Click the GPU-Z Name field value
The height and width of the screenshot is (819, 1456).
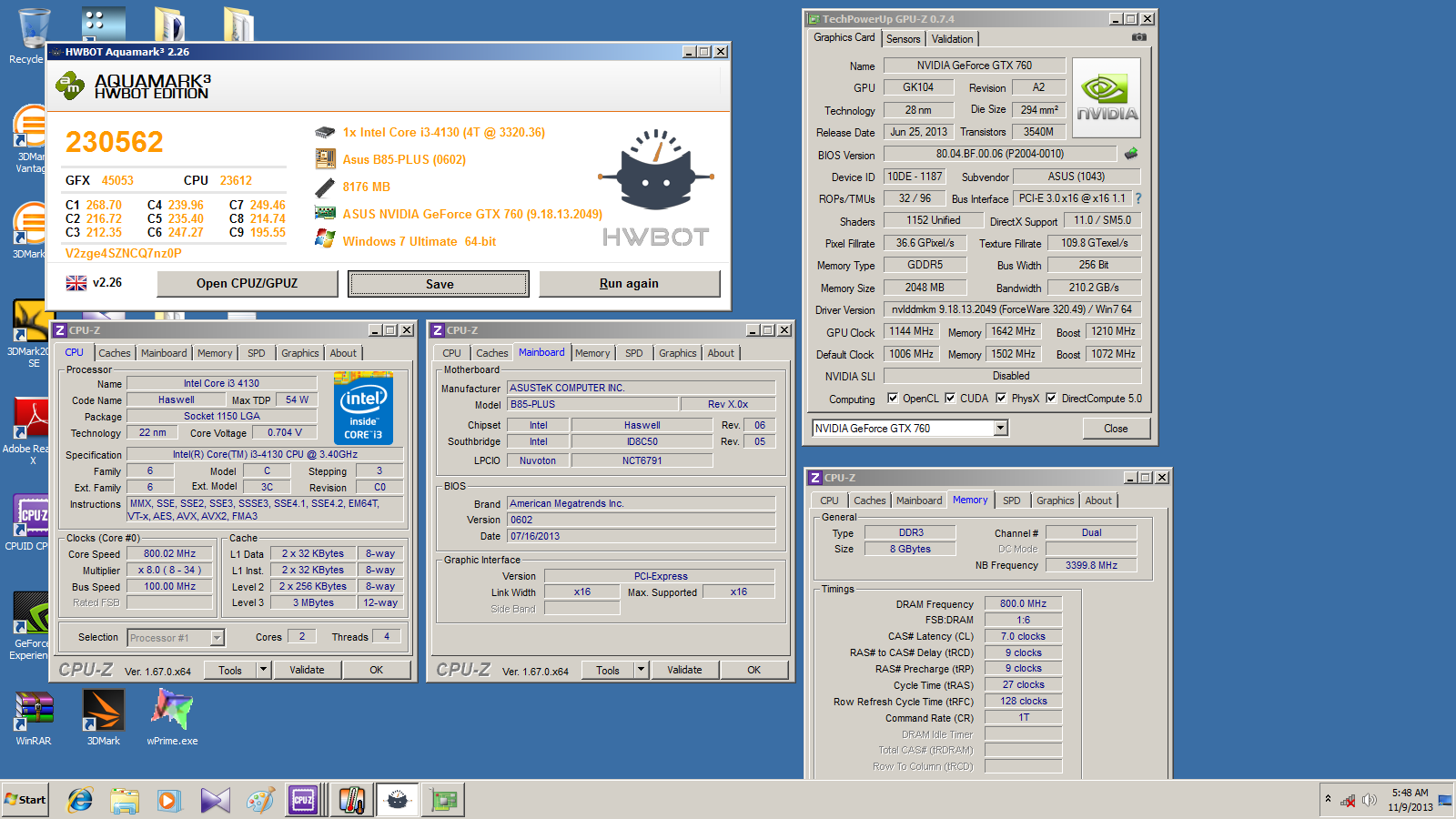tap(974, 66)
